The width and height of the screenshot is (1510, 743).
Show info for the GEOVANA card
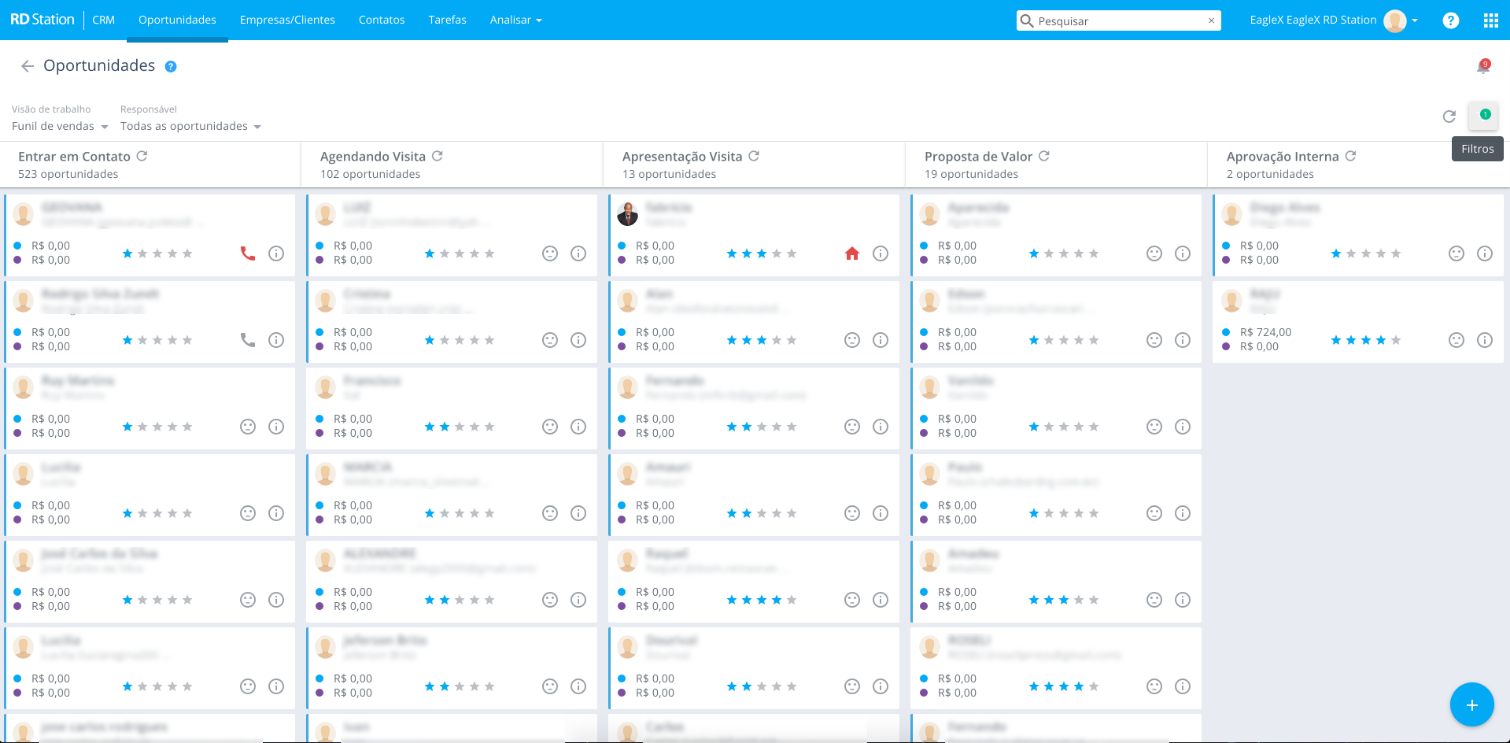click(x=276, y=253)
